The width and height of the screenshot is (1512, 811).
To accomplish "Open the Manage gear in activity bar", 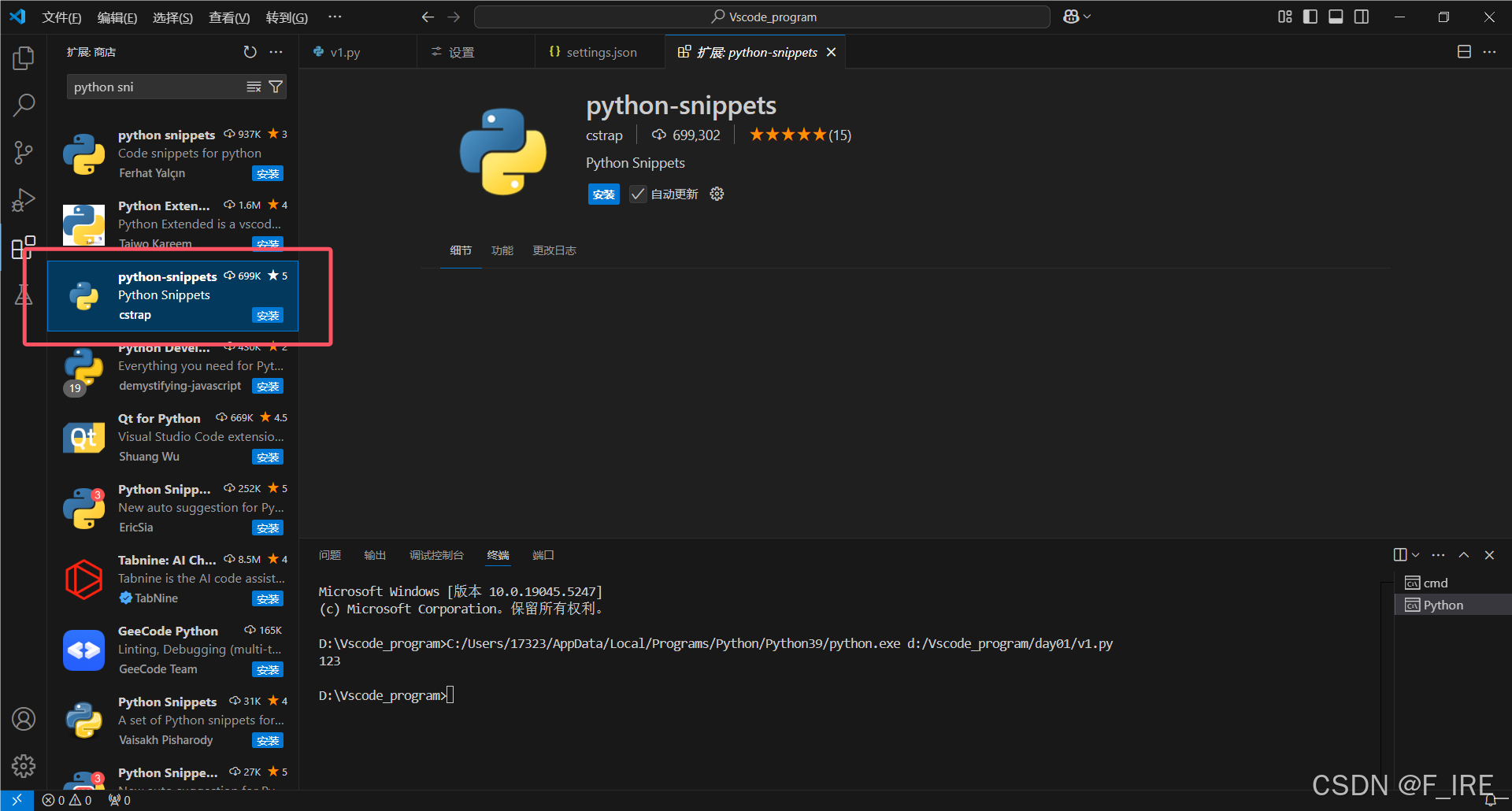I will pyautogui.click(x=24, y=766).
